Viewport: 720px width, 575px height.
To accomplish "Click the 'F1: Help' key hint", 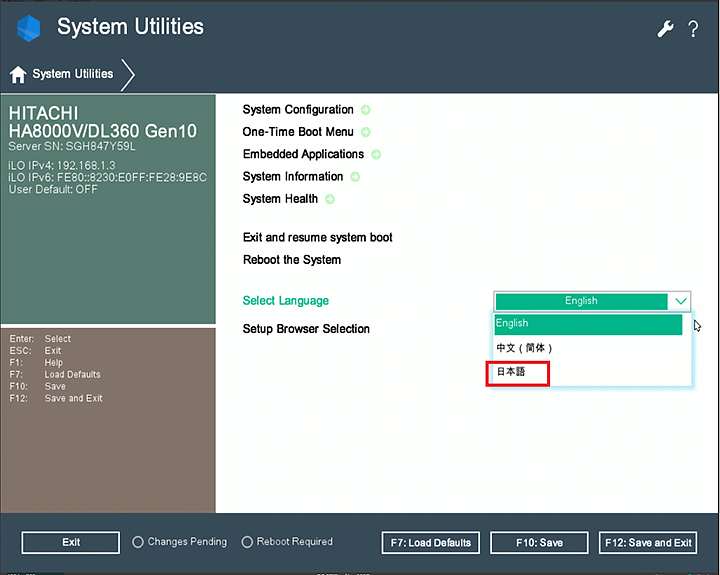I will click(36, 363).
